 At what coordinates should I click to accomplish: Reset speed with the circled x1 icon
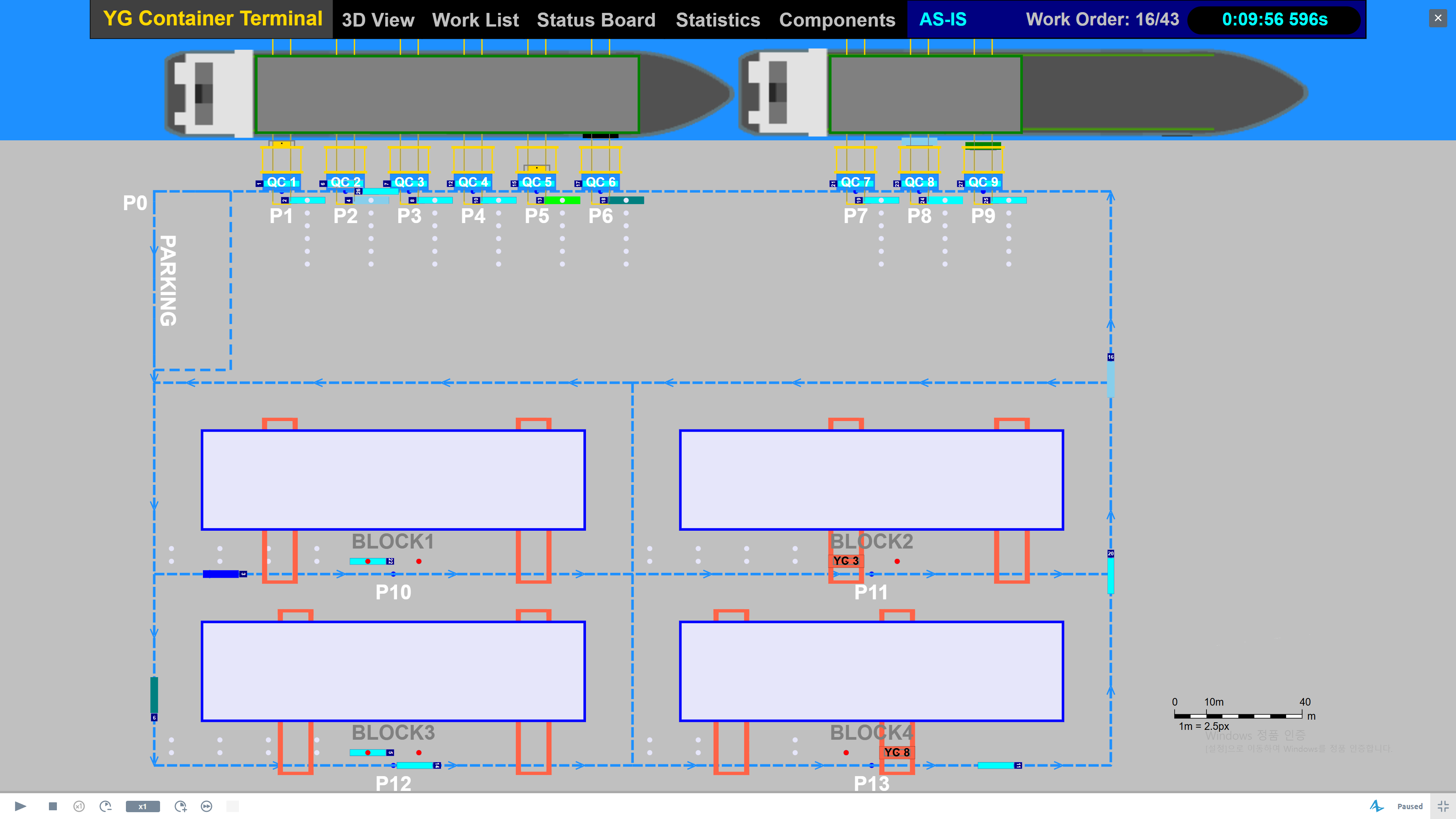click(79, 806)
